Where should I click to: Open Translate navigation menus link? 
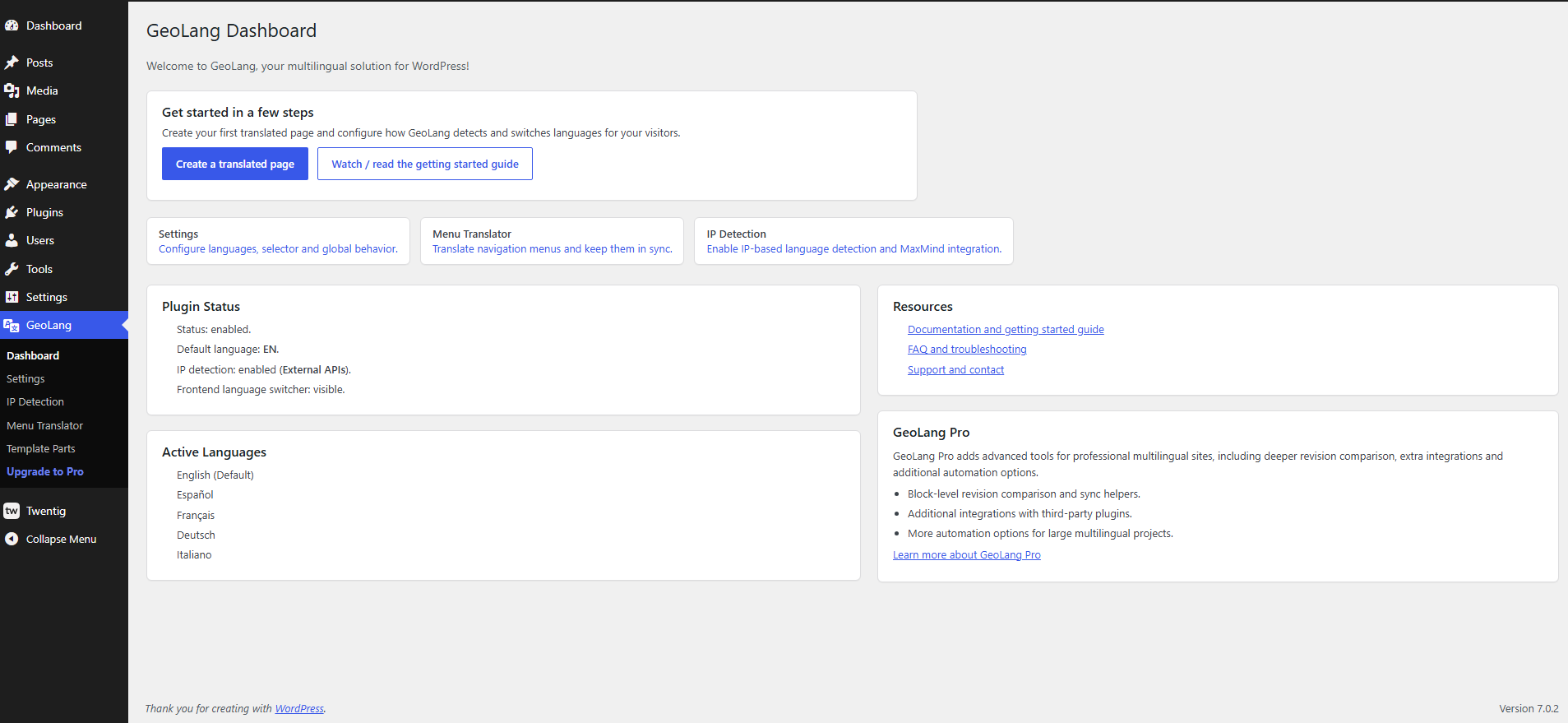click(x=553, y=249)
